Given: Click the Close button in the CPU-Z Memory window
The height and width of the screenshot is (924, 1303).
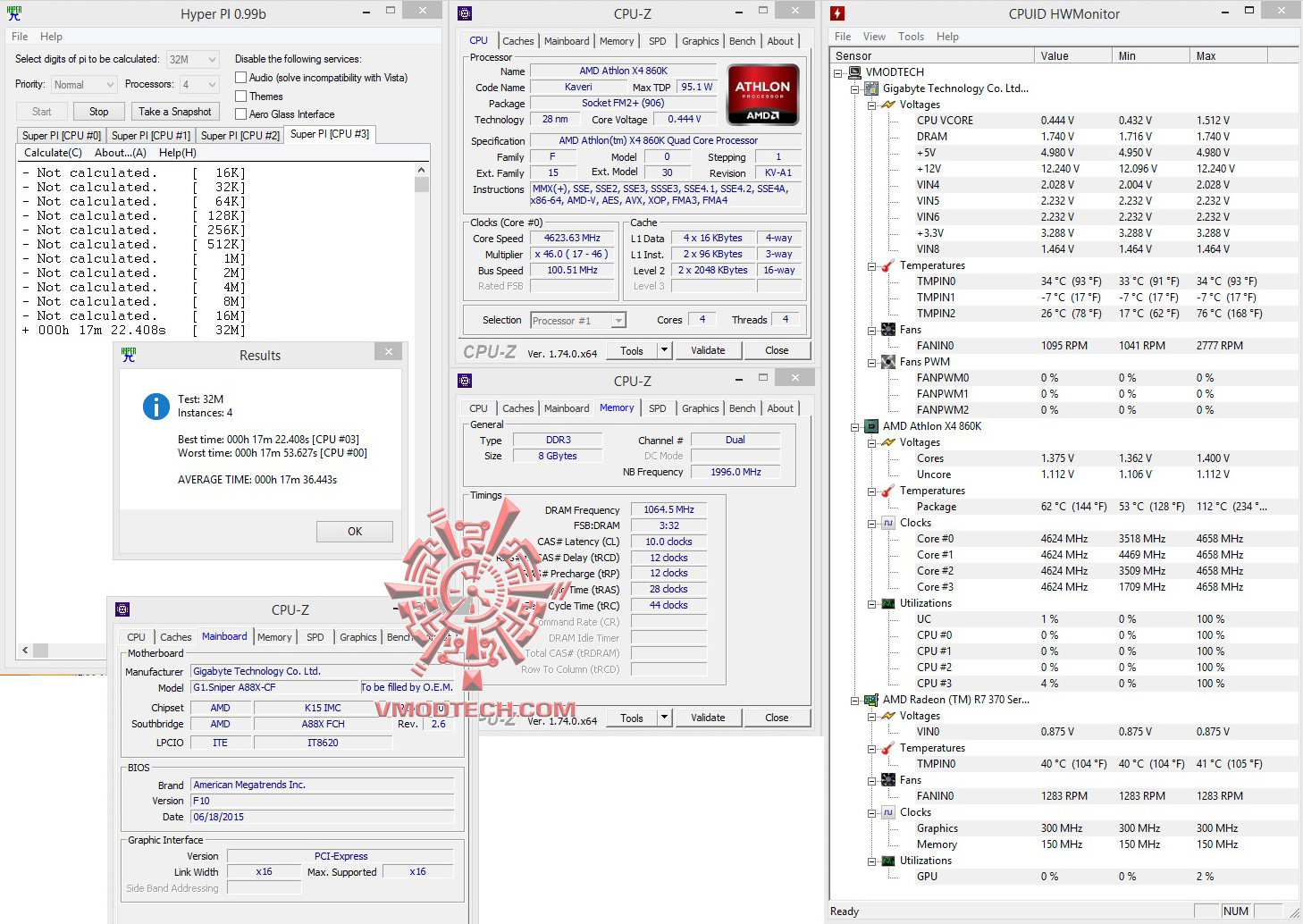Looking at the screenshot, I should (x=777, y=718).
